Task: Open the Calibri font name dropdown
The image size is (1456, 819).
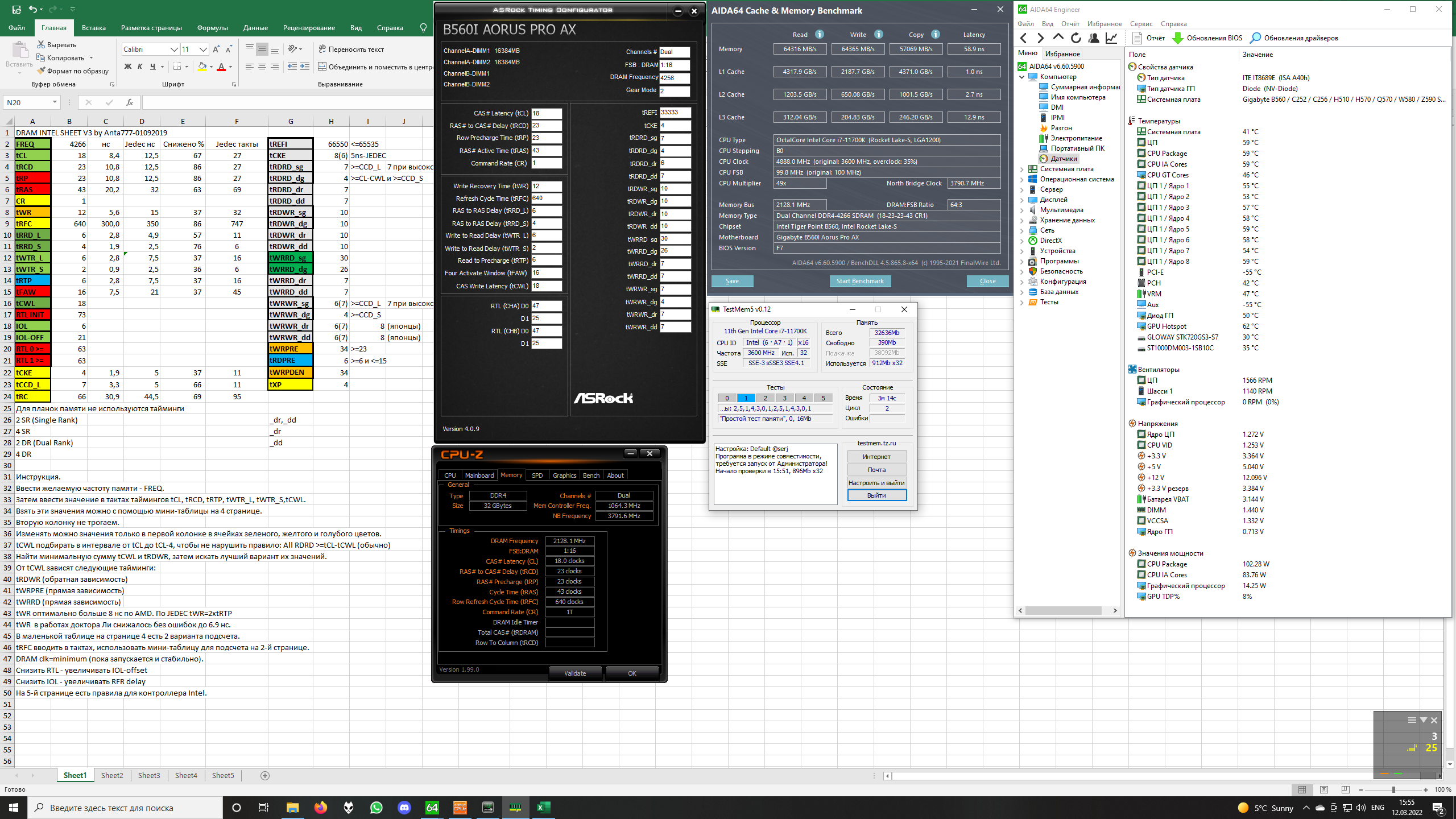Action: [x=174, y=49]
